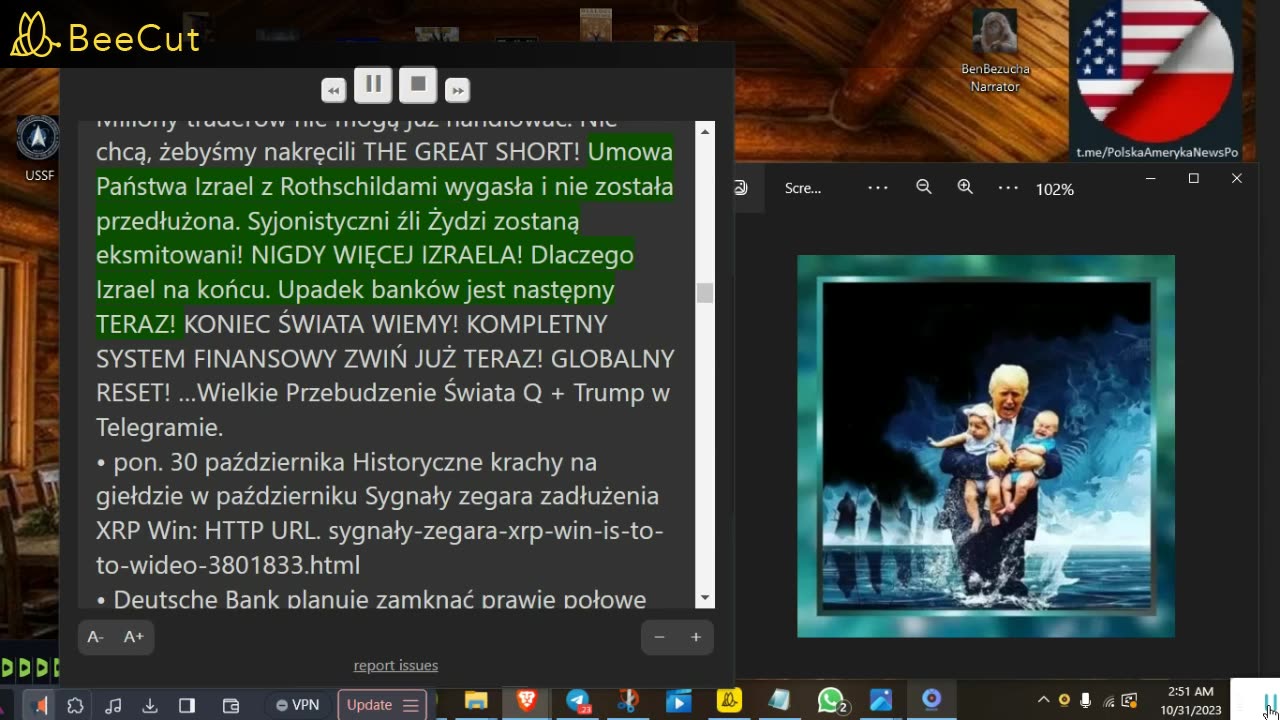Click the reader text scroll up arrow
Viewport: 1280px width, 720px height.
(x=705, y=132)
